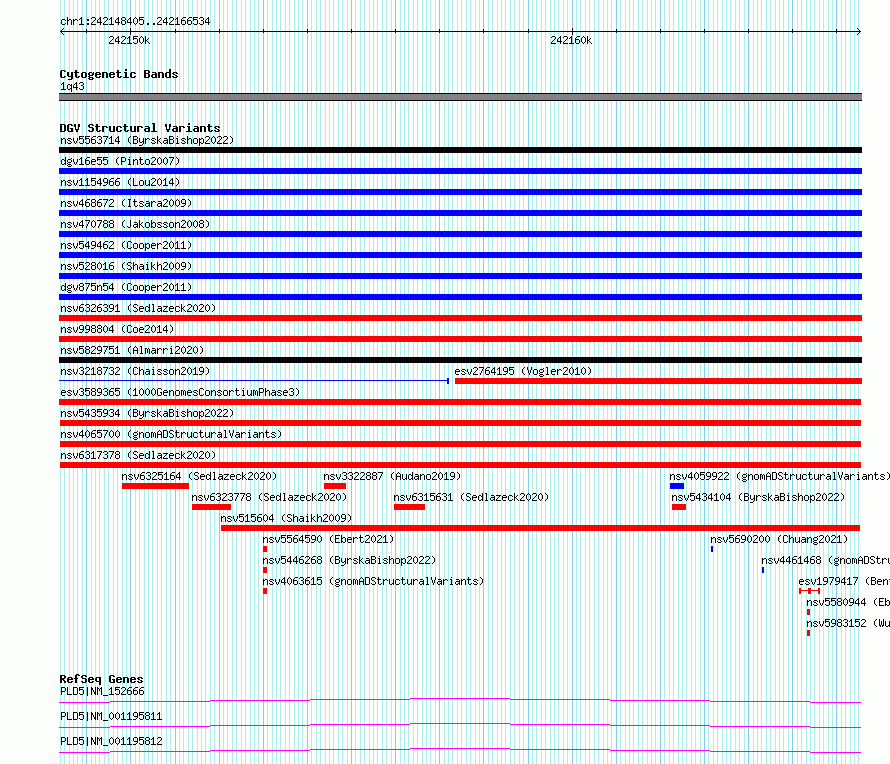Click the nsv5446268 (ByrskaBishop2022) variant label
Screen dimensions: 890x764
pos(349,560)
